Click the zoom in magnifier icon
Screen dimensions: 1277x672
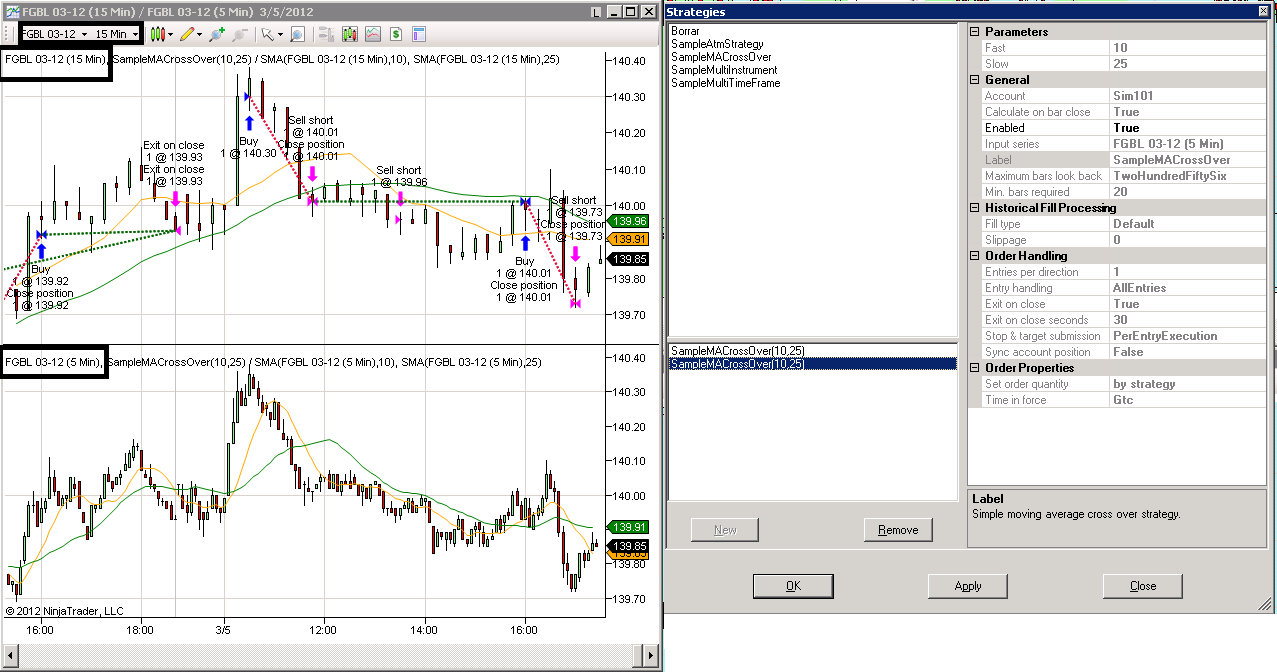point(218,34)
